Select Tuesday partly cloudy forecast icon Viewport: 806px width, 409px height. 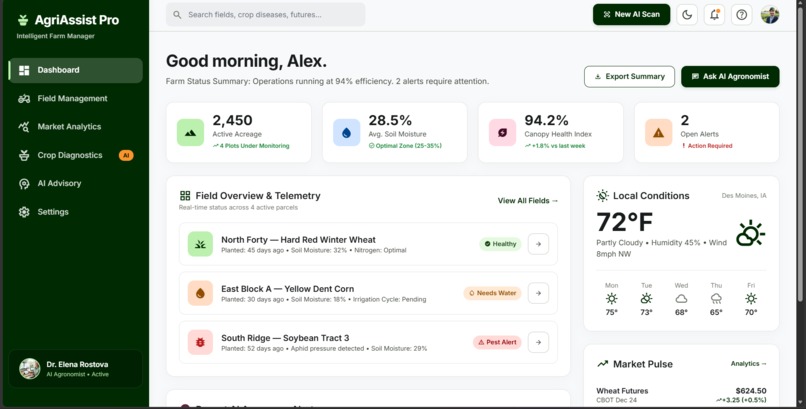pos(646,299)
